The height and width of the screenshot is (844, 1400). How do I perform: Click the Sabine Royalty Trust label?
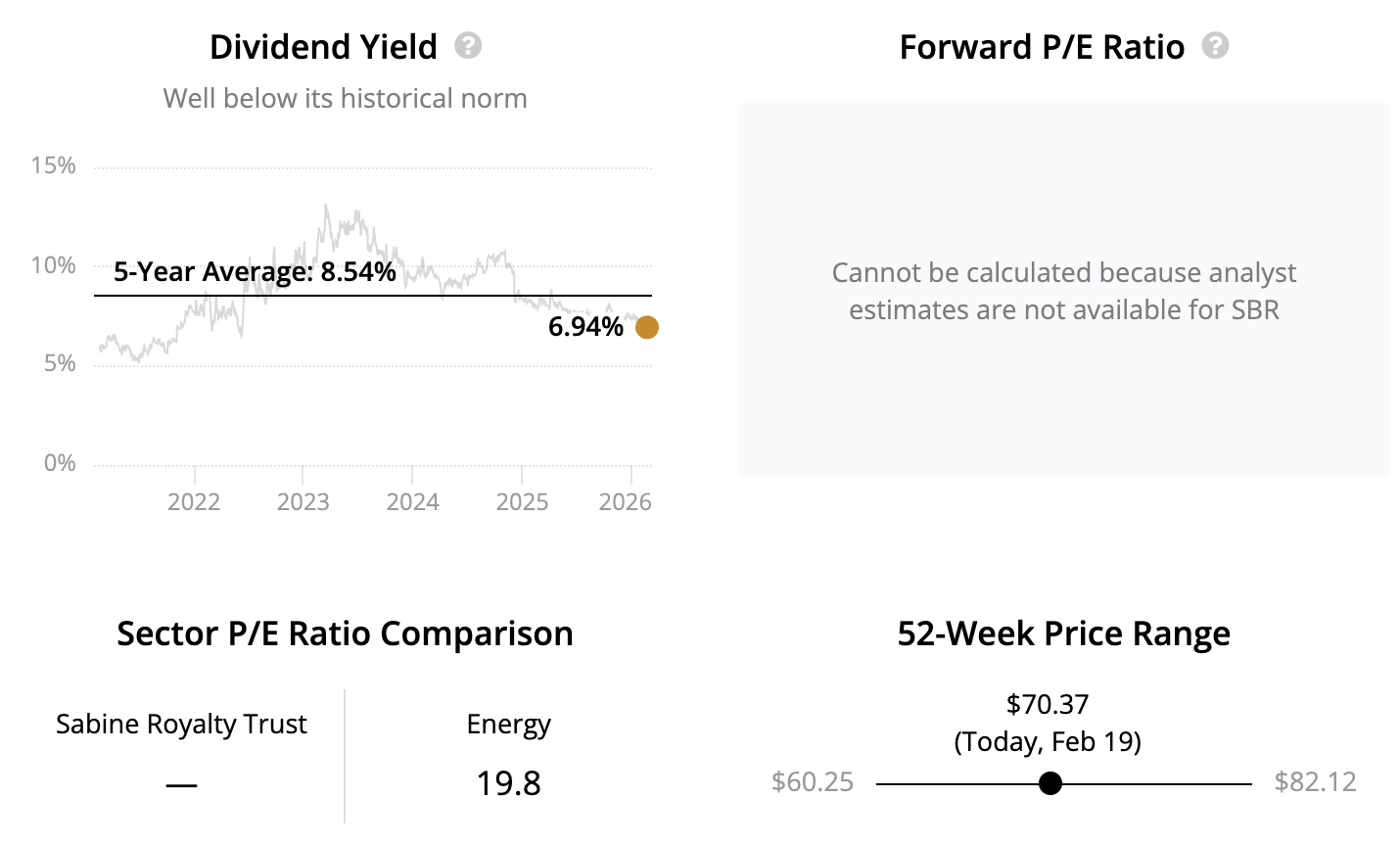tap(181, 724)
